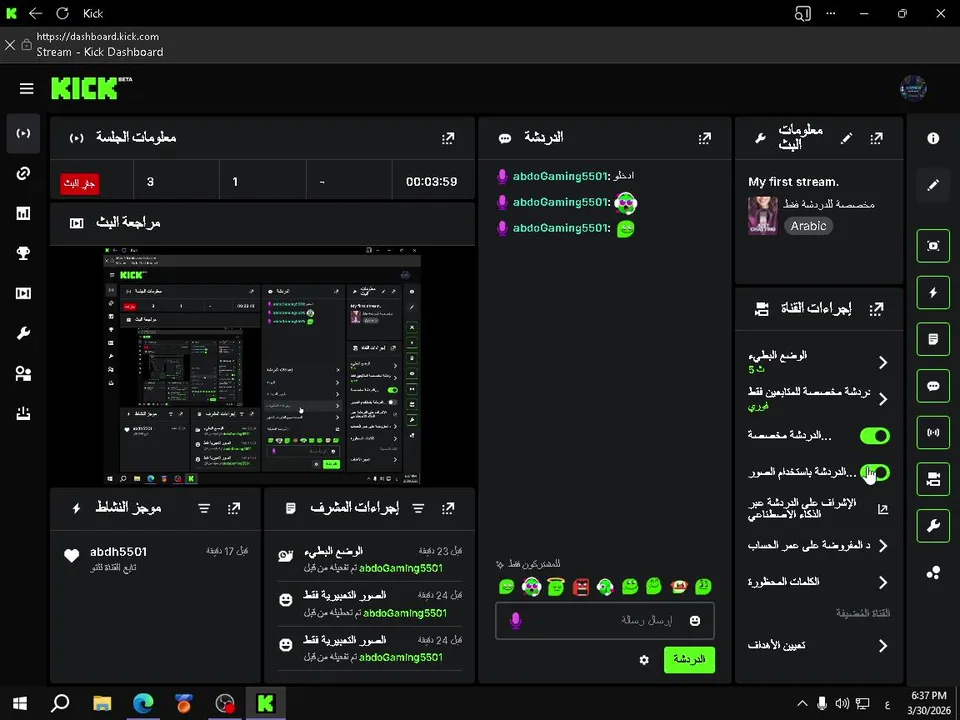This screenshot has width=960, height=720.
Task: Disable the first chat-mode toggle (الدردشة مخصصة)
Action: tap(875, 436)
